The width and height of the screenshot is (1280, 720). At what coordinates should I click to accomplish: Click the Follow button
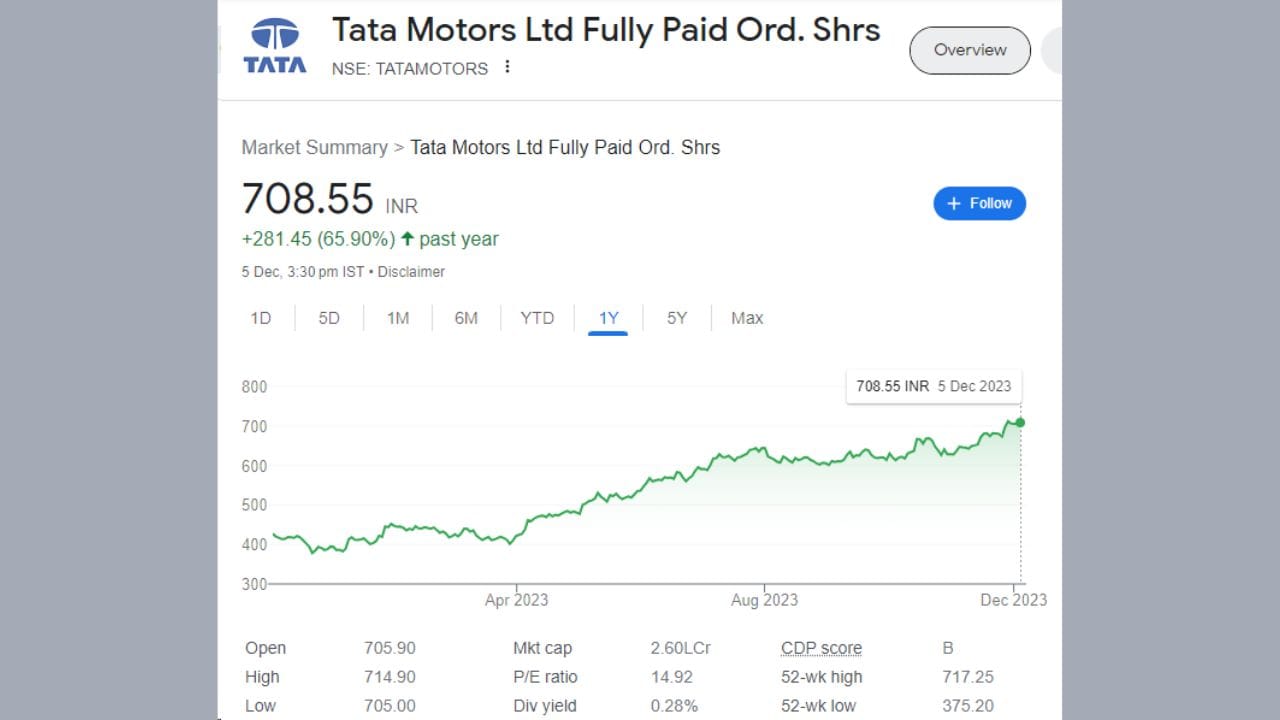click(979, 203)
